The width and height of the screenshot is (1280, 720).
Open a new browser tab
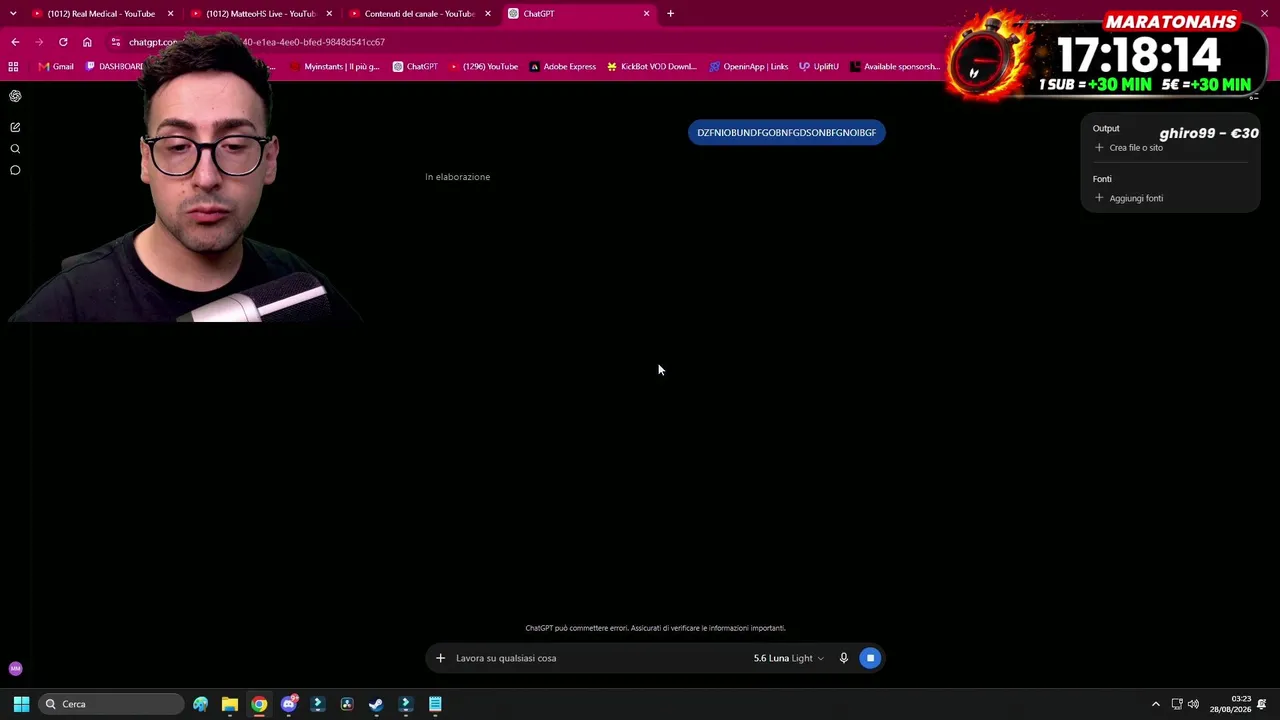point(670,14)
